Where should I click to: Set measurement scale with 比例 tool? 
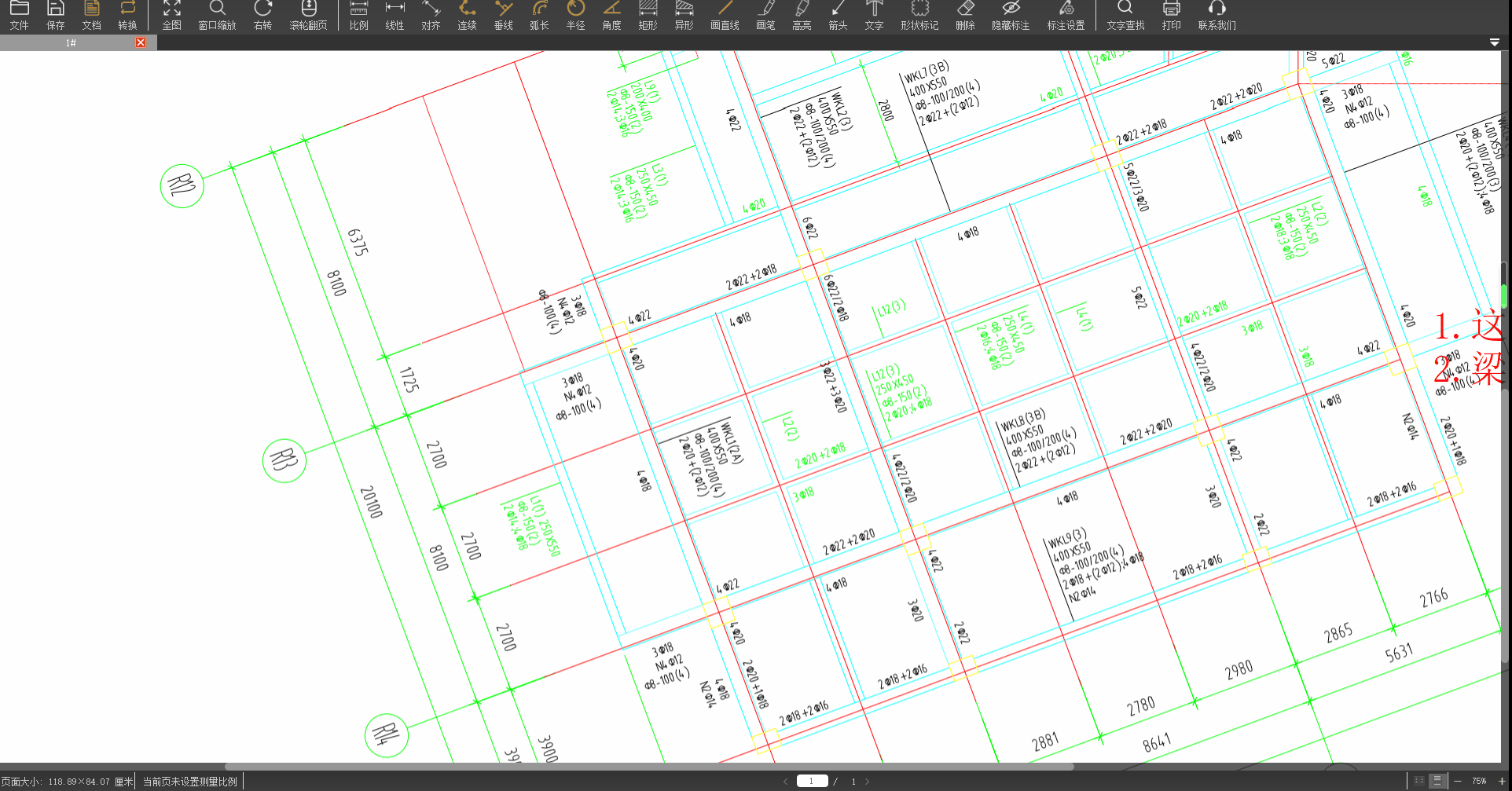[x=359, y=16]
